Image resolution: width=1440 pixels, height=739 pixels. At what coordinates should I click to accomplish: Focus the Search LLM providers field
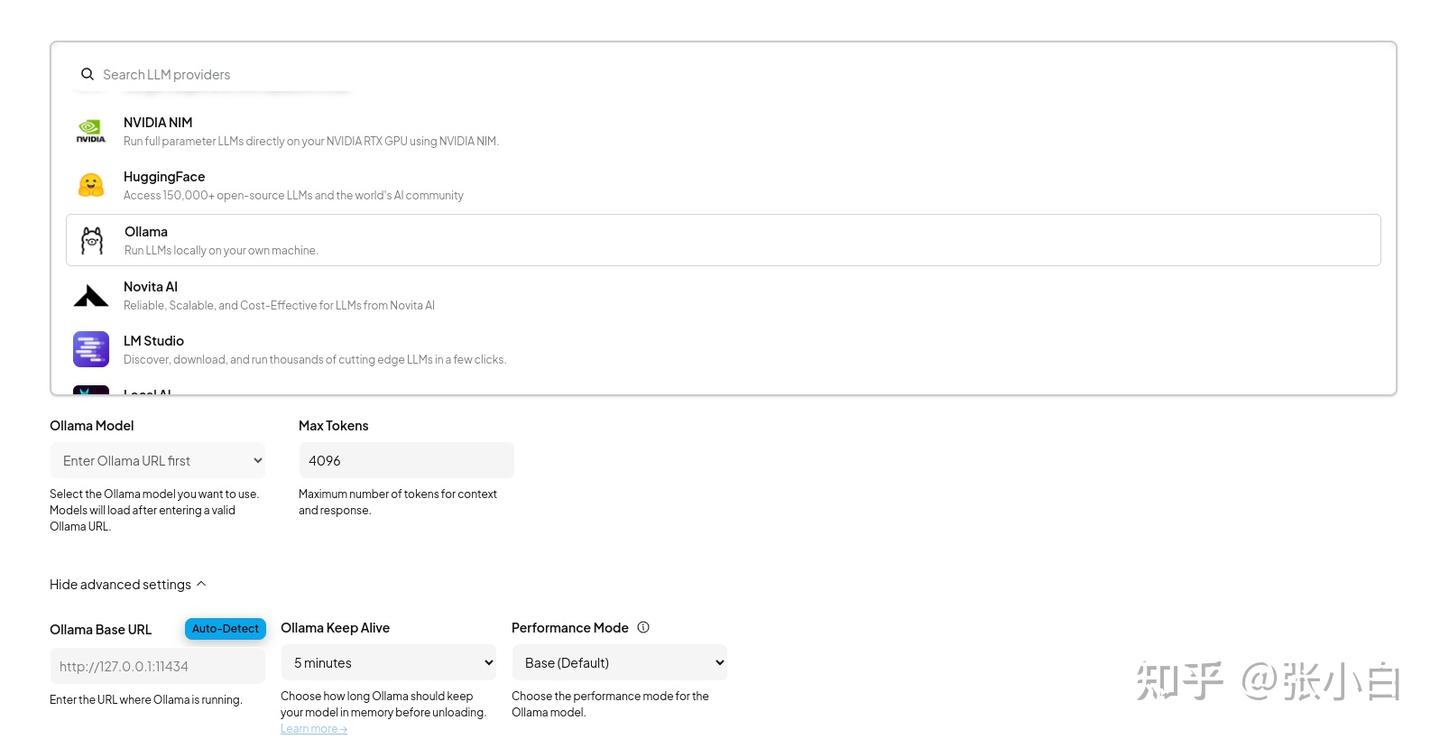tap(400, 74)
